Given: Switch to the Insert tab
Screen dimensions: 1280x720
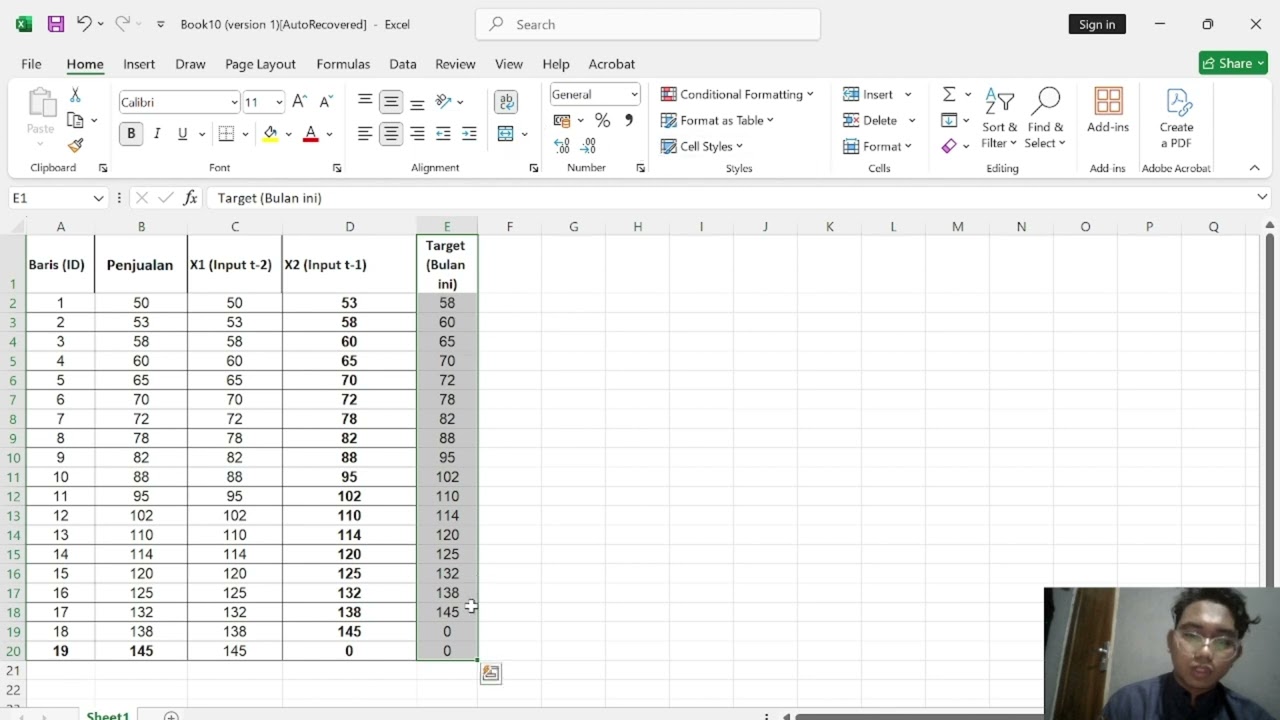Looking at the screenshot, I should tap(139, 64).
